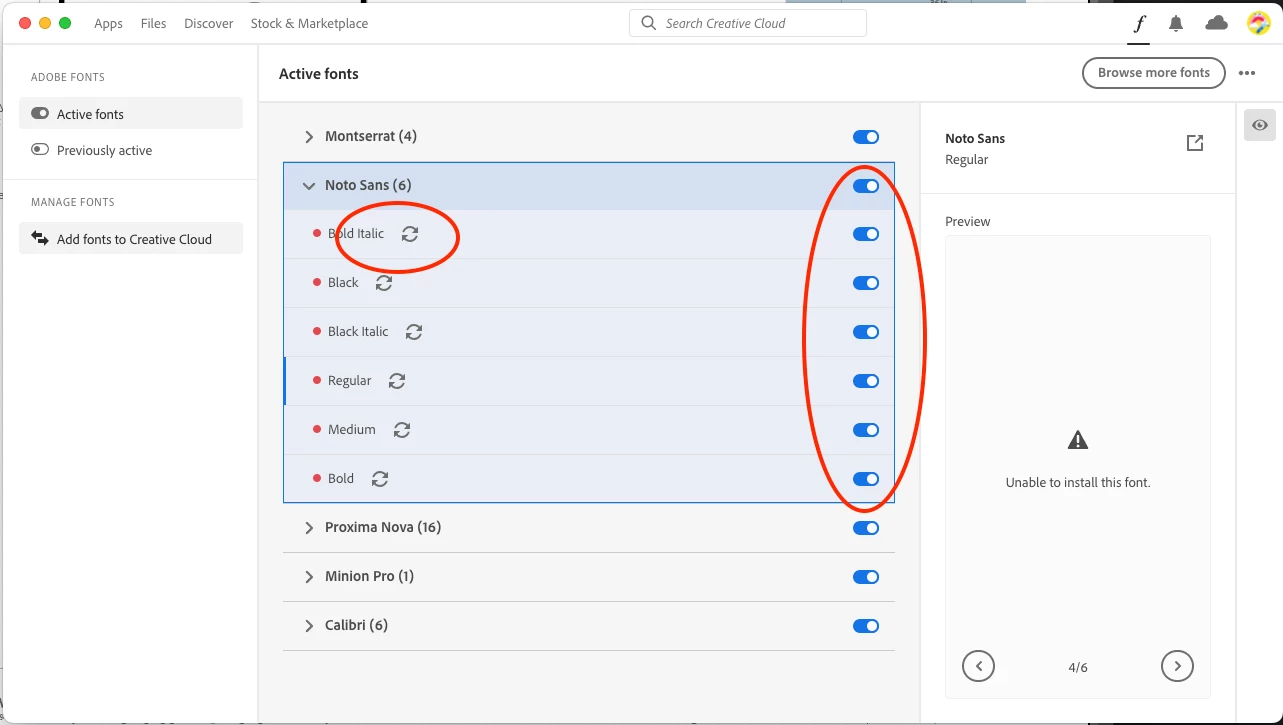This screenshot has width=1283, height=725.
Task: Focus the Search Creative Cloud field
Action: pyautogui.click(x=748, y=23)
